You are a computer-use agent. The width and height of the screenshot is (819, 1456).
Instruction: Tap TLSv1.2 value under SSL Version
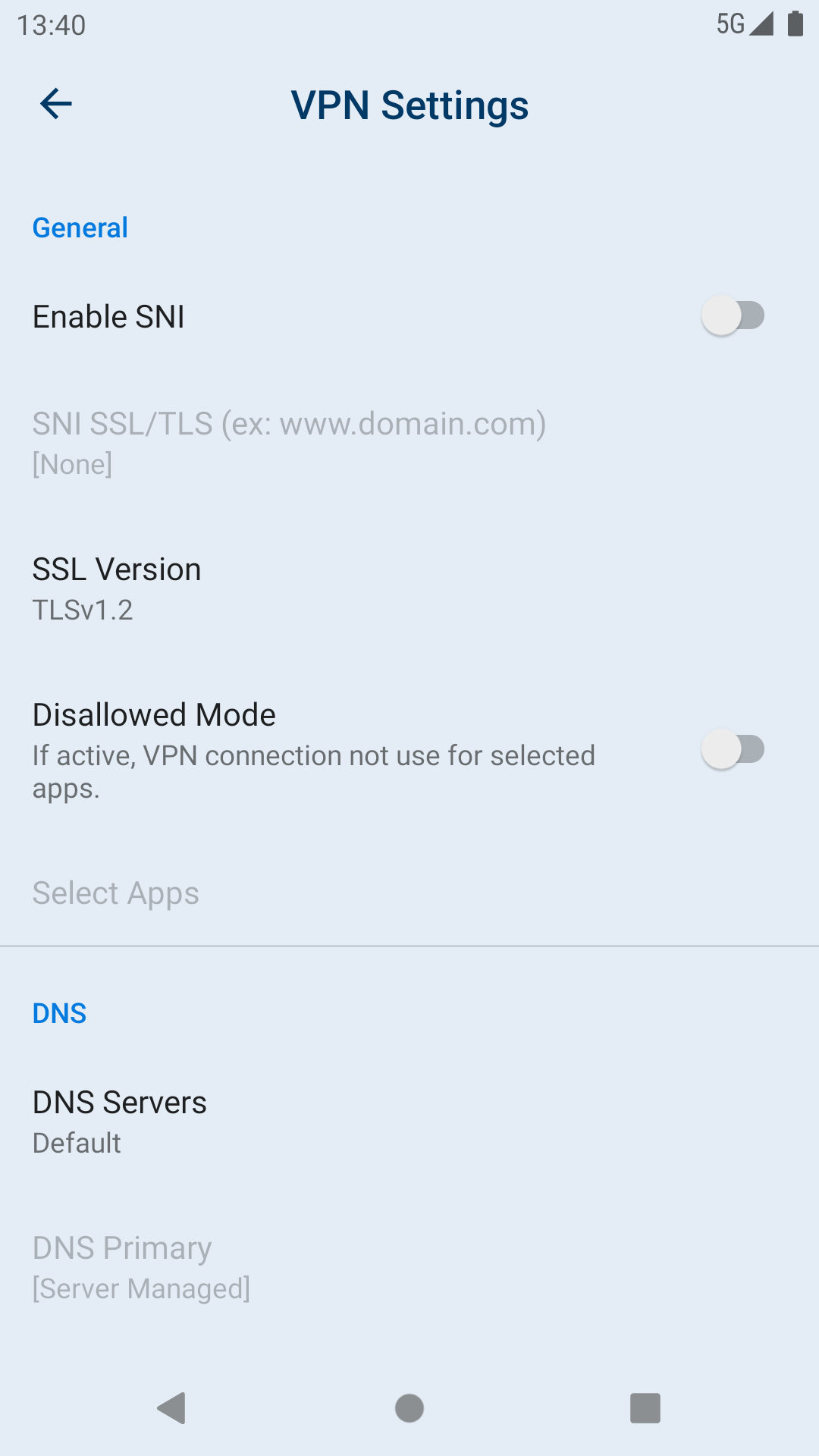83,610
